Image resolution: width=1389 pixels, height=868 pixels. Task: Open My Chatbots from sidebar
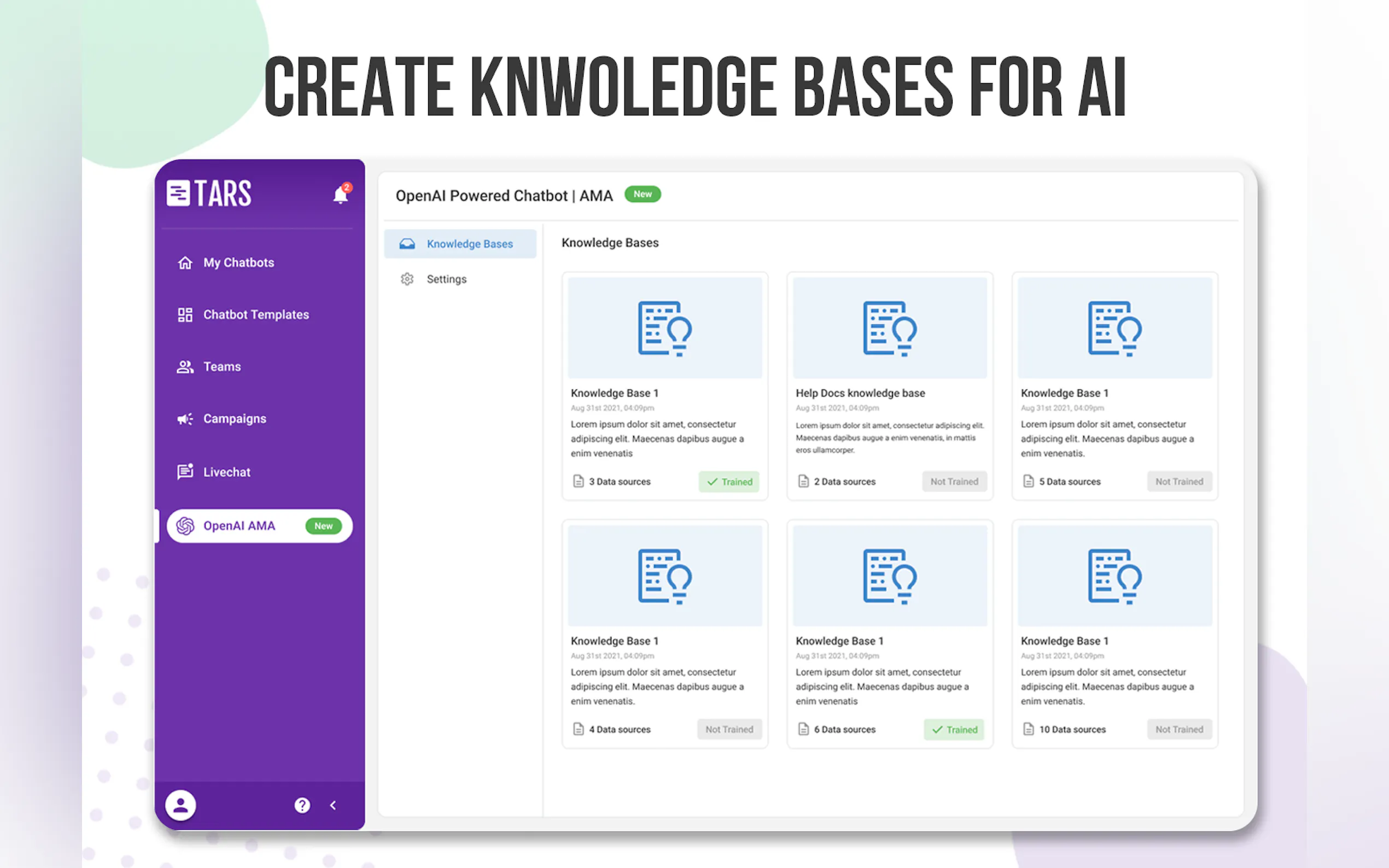[x=238, y=262]
